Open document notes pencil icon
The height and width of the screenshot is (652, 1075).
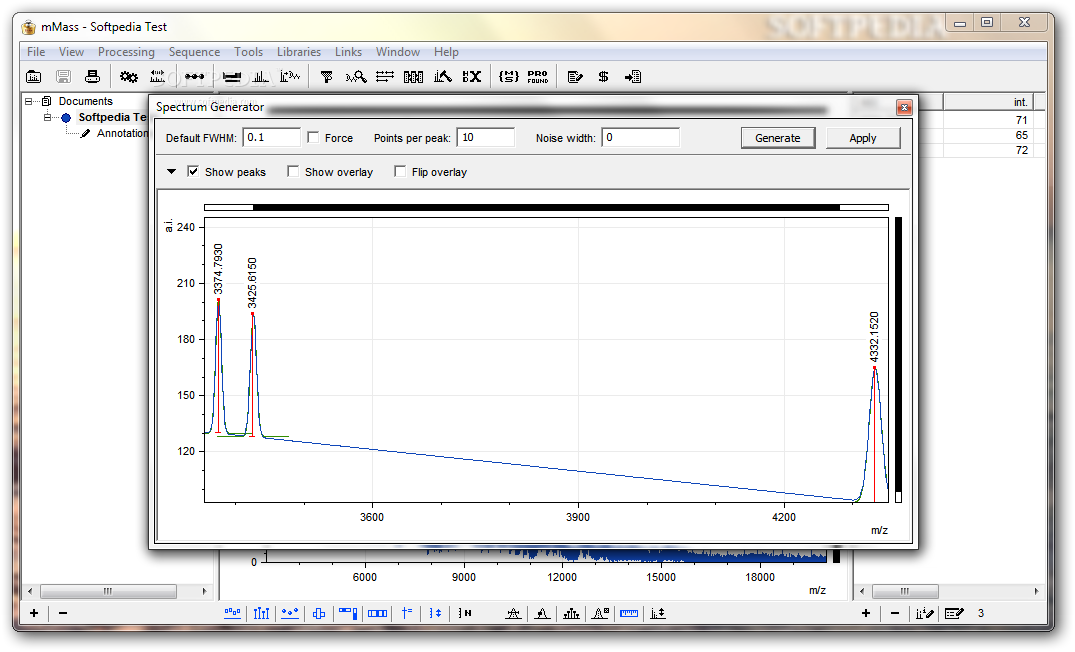(x=575, y=77)
